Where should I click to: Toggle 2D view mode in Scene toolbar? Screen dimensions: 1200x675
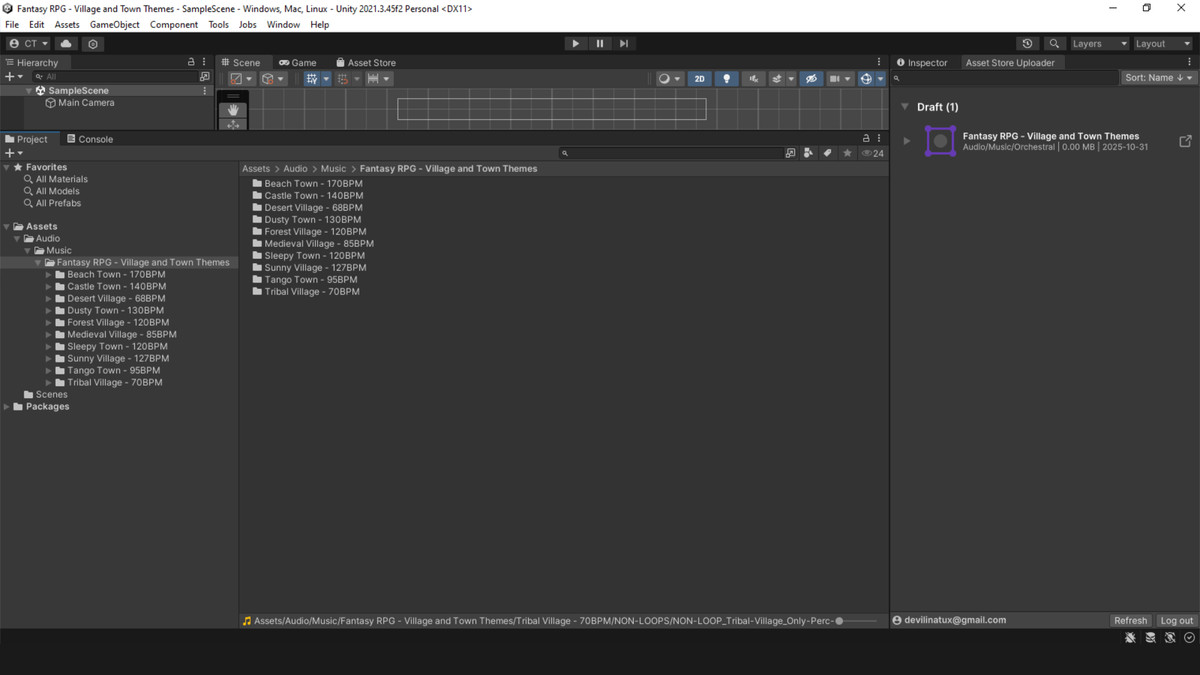699,78
